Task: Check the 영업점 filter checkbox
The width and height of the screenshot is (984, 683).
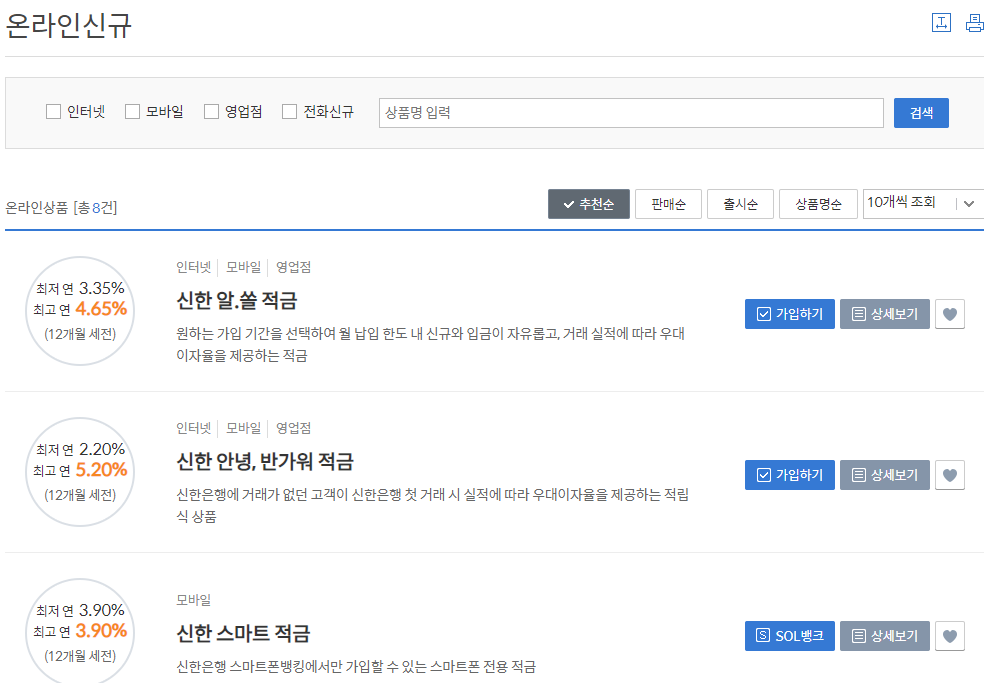Action: (x=211, y=112)
